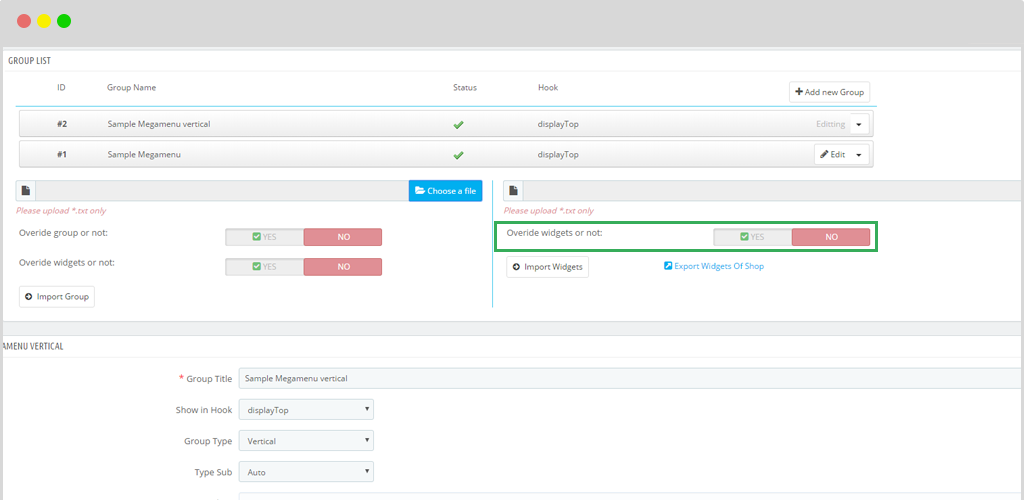Click the Choose a file button
The height and width of the screenshot is (500, 1024).
point(445,191)
